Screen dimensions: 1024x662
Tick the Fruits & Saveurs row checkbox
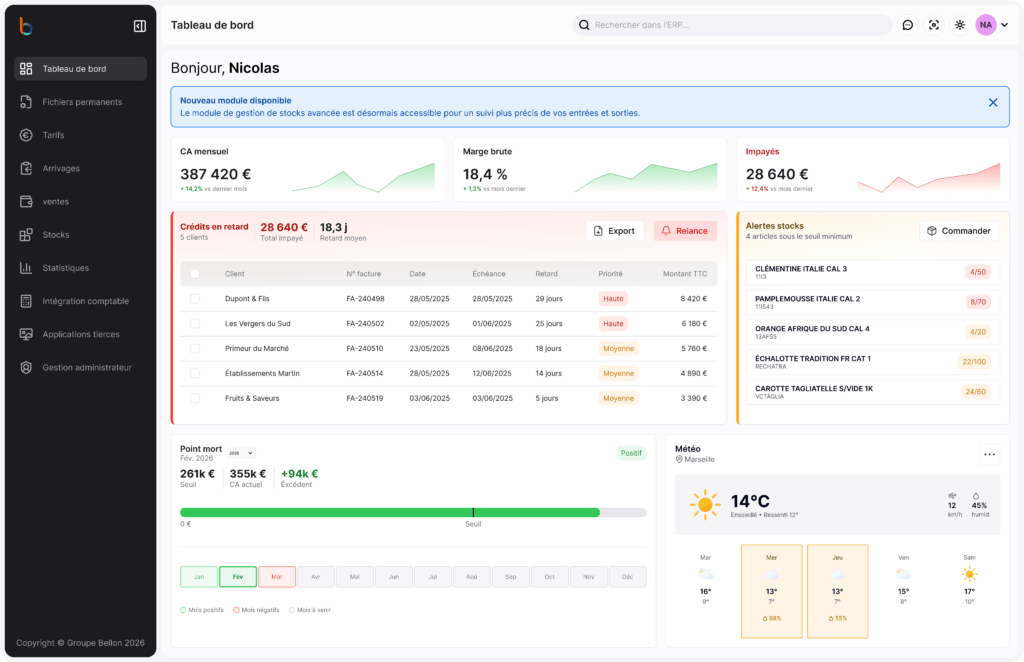pyautogui.click(x=195, y=398)
